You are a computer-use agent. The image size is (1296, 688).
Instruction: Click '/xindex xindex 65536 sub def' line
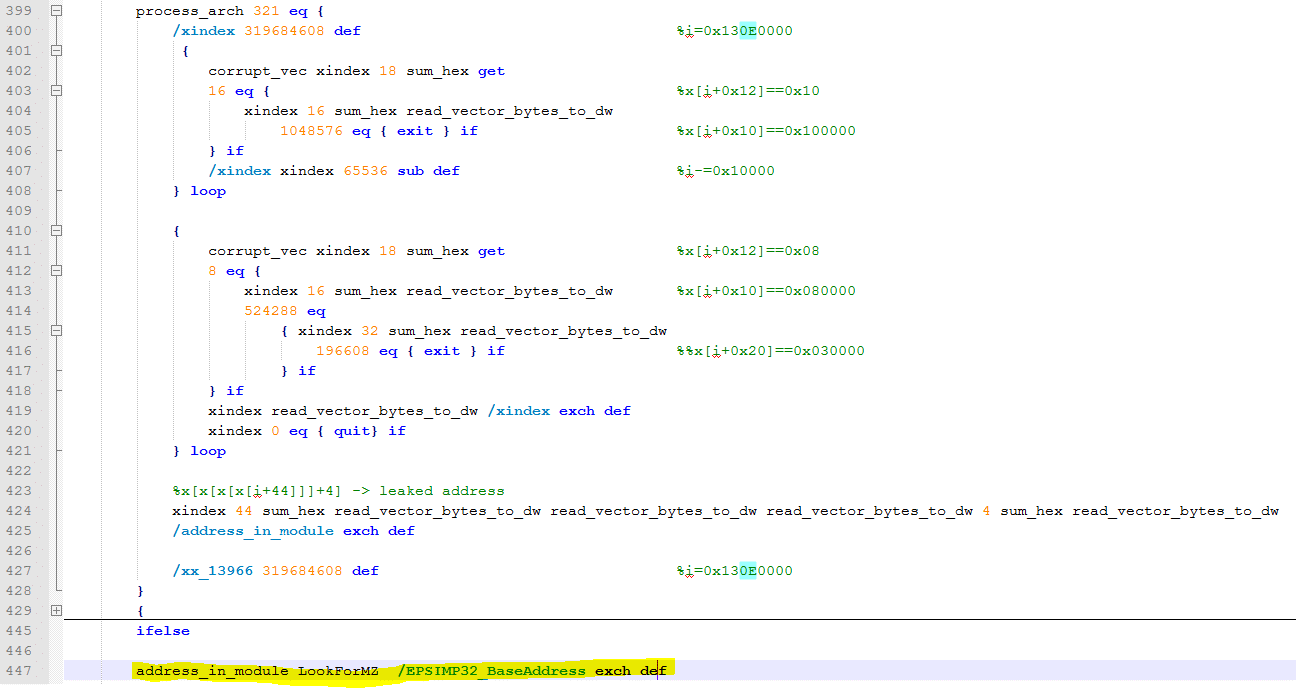334,171
